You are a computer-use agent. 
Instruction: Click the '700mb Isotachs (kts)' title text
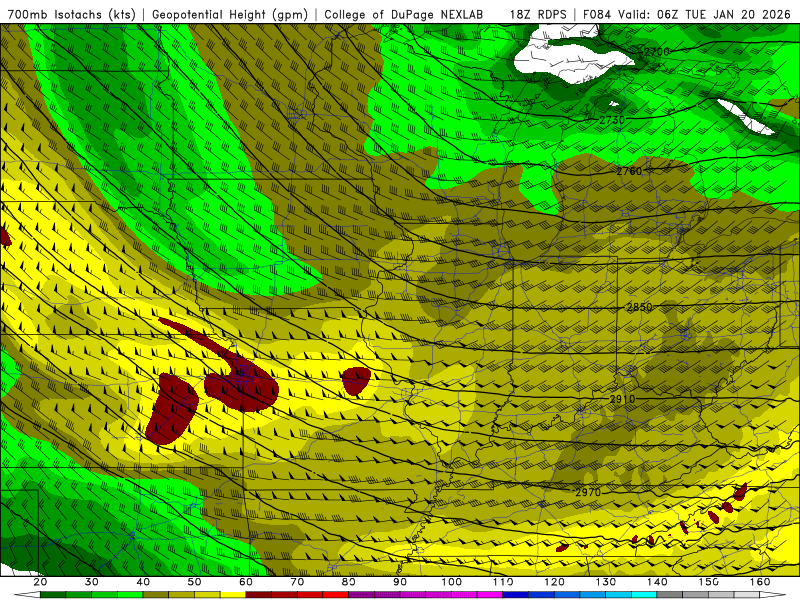[x=72, y=15]
